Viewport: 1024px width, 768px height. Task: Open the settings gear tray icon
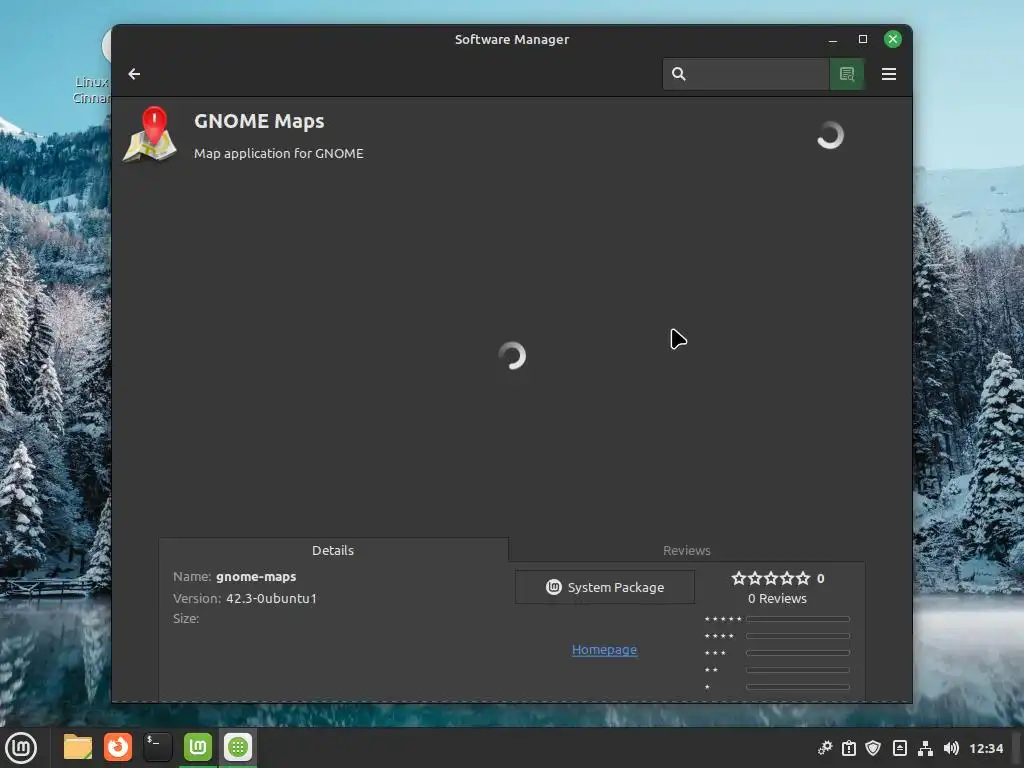825,748
